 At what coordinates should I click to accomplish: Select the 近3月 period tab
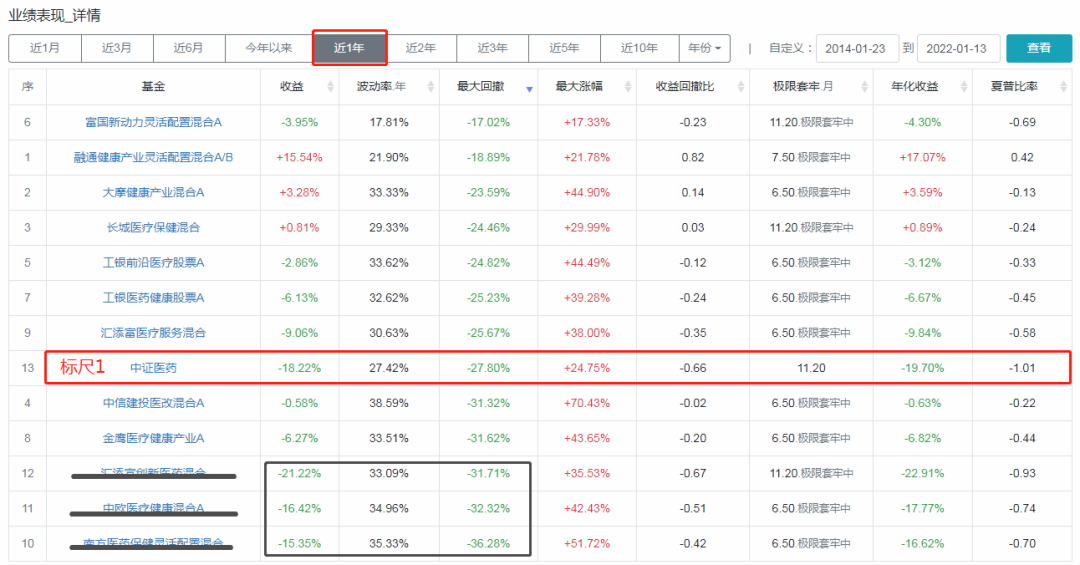[117, 48]
